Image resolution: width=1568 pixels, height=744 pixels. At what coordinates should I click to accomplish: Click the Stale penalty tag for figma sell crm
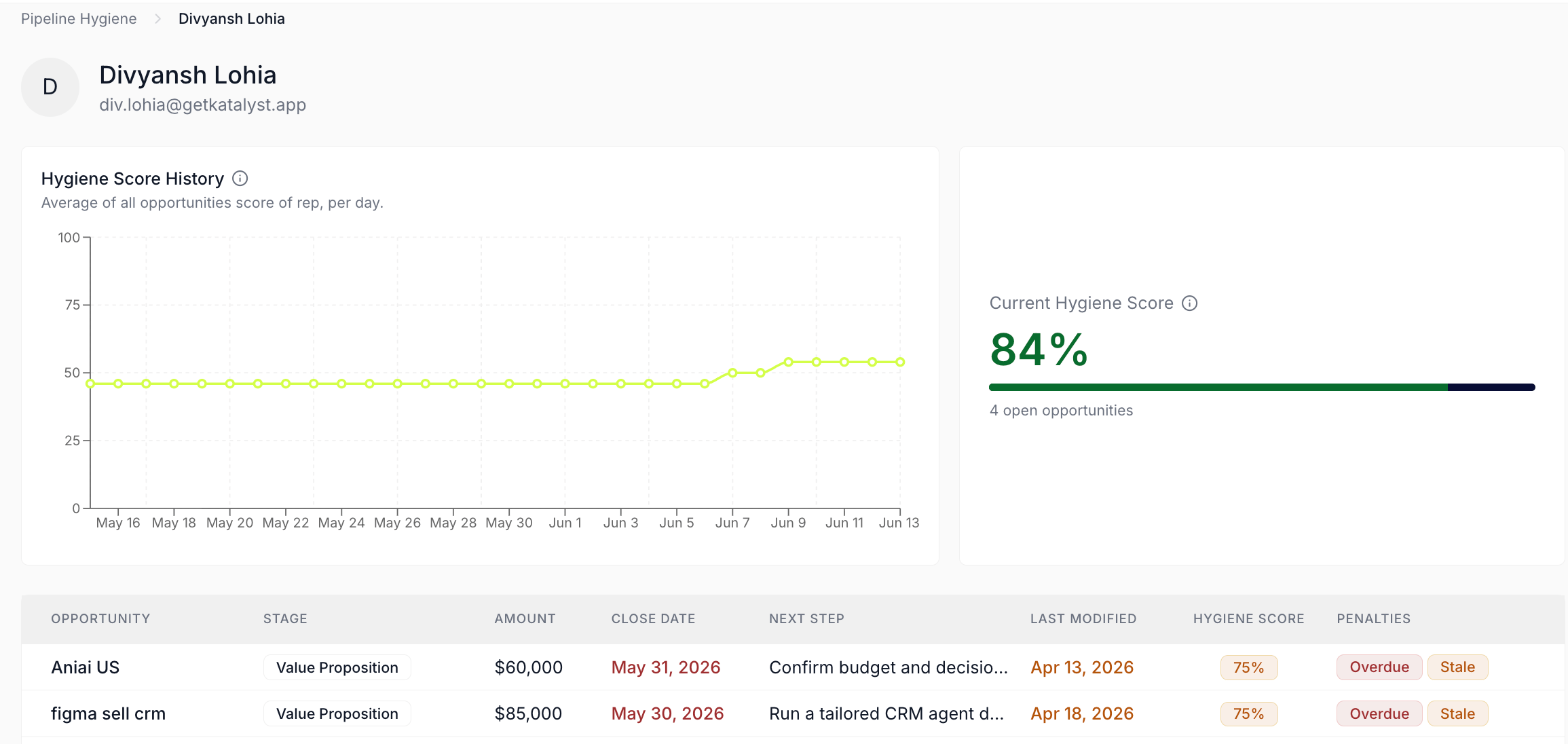1458,714
